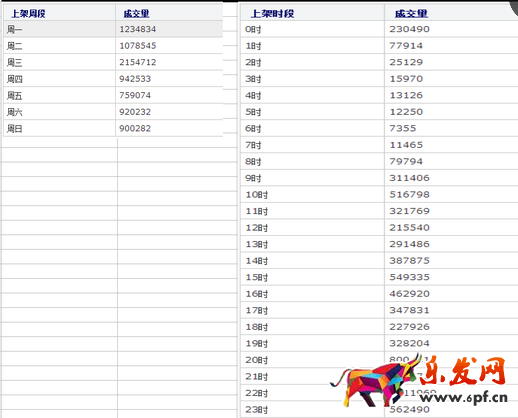This screenshot has height=418, width=518.
Task: Click the 上架周段 column header
Action: click(x=28, y=14)
